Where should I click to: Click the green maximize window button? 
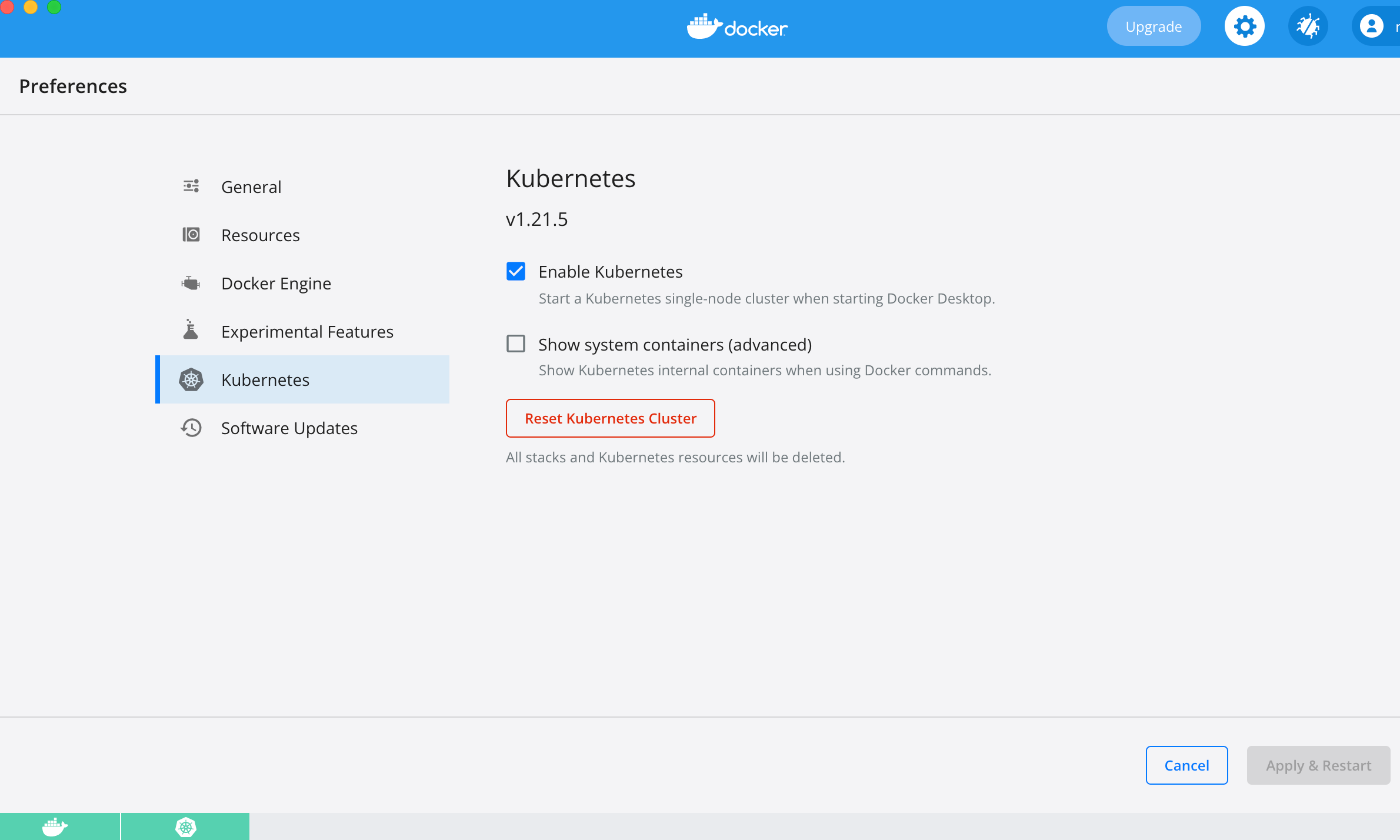coord(54,6)
